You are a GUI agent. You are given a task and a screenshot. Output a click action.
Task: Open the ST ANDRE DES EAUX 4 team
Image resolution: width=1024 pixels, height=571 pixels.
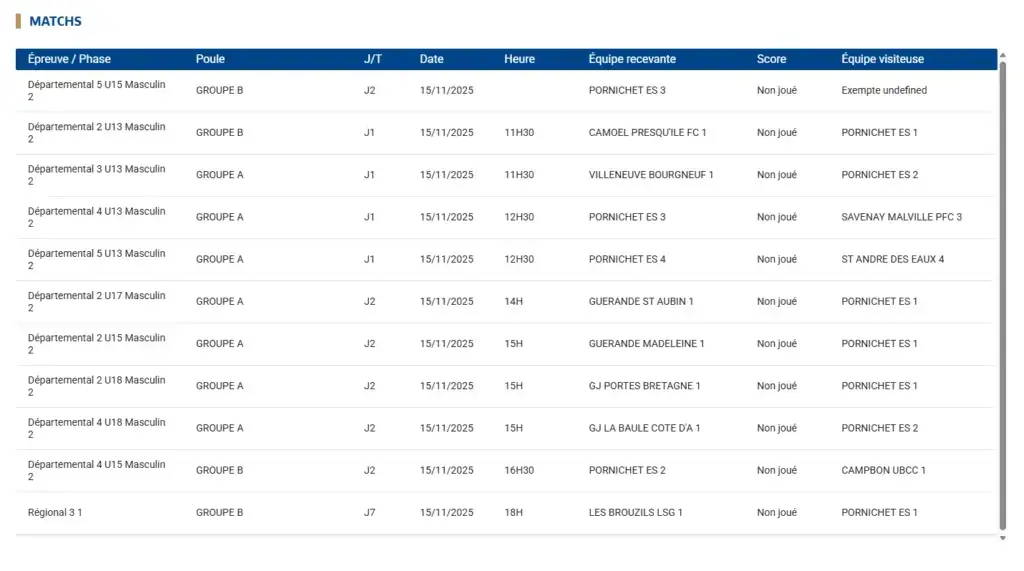(892, 259)
